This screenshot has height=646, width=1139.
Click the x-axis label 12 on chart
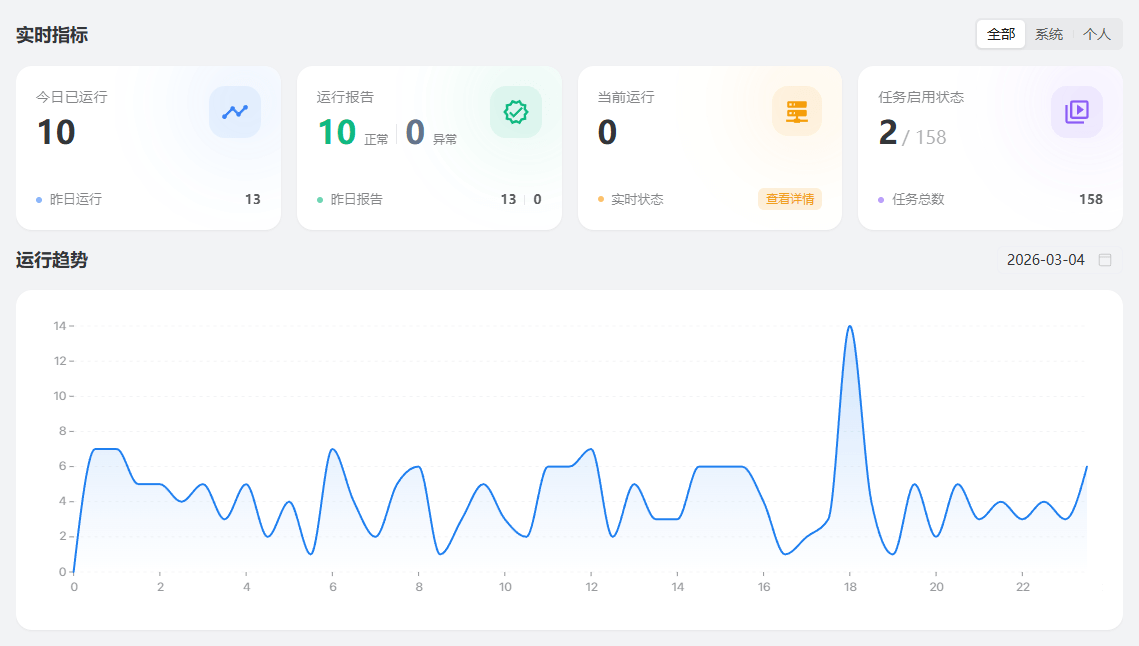click(591, 587)
